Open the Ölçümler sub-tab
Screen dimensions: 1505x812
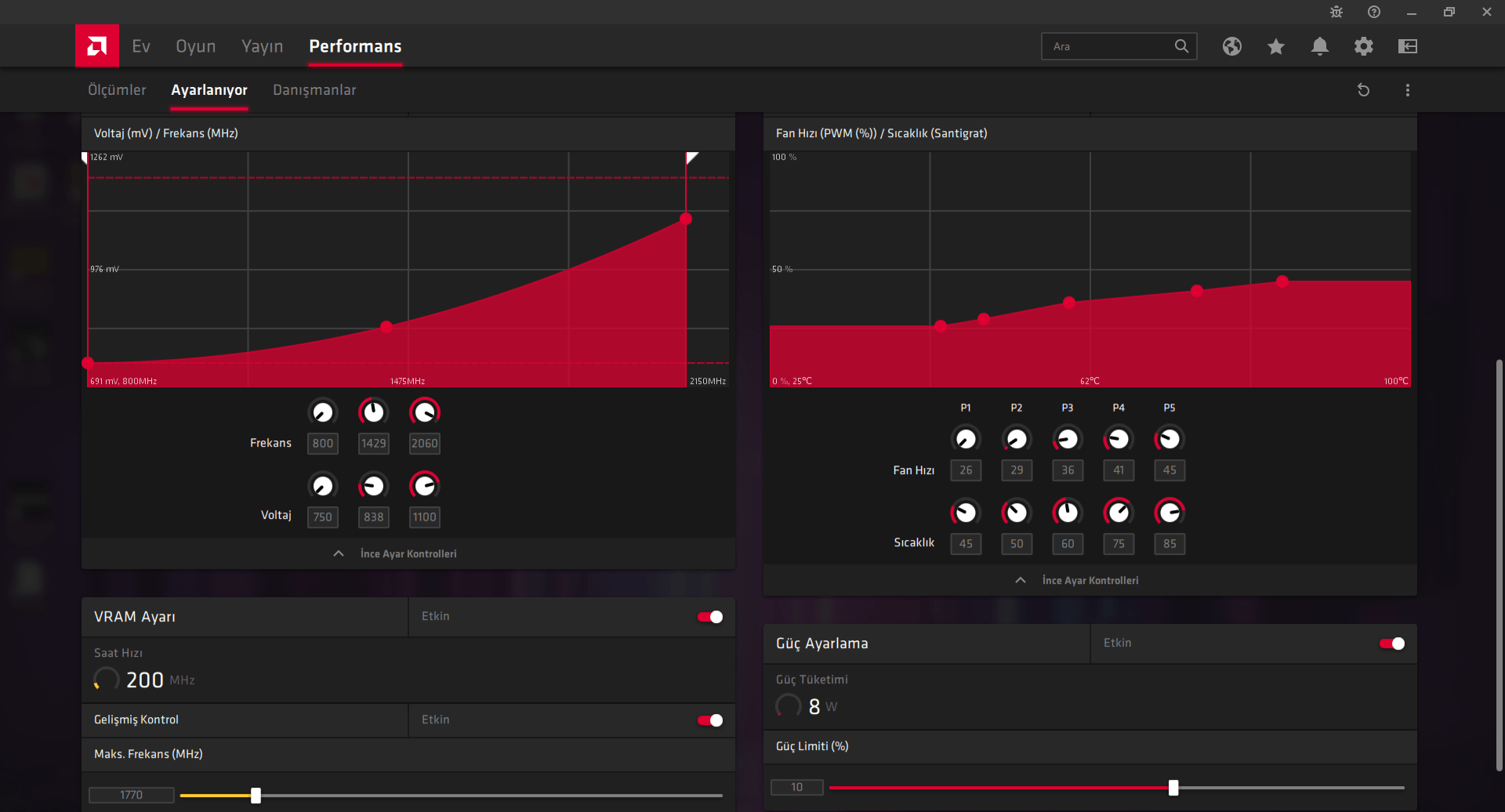(117, 90)
